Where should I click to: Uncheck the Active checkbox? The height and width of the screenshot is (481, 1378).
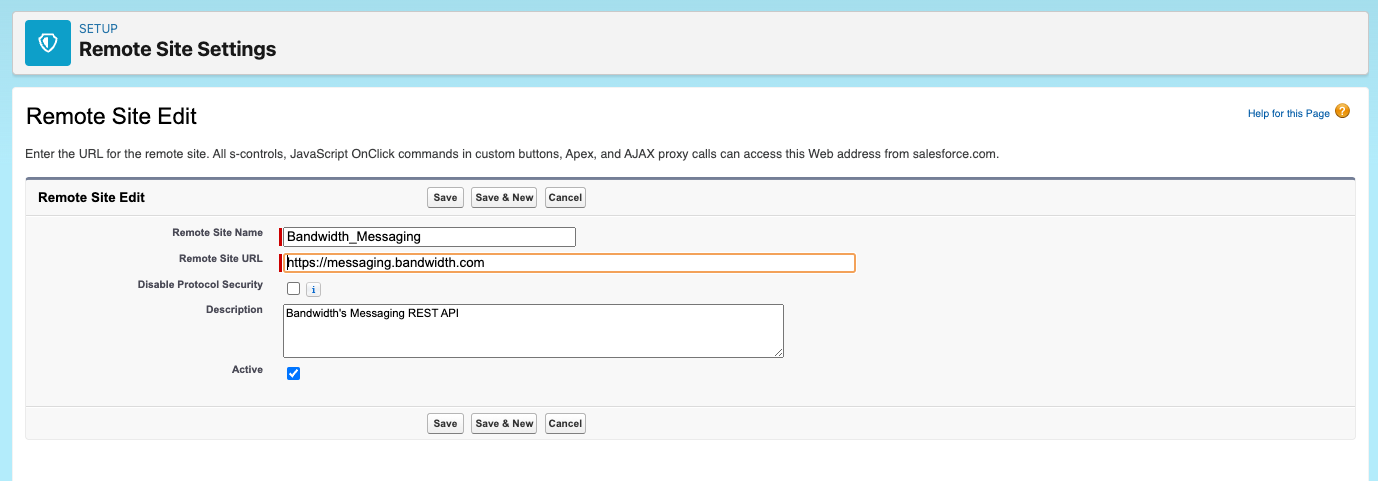(293, 373)
